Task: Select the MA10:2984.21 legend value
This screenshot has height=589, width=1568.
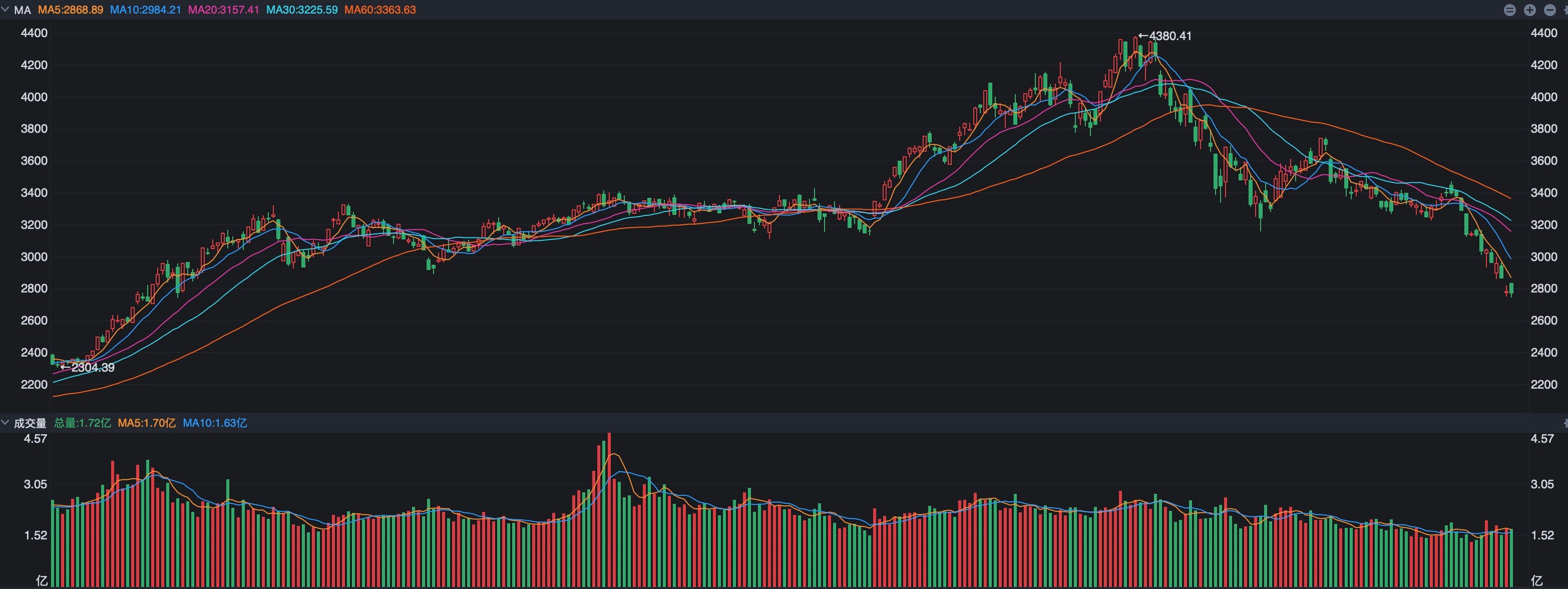Action: (x=146, y=10)
